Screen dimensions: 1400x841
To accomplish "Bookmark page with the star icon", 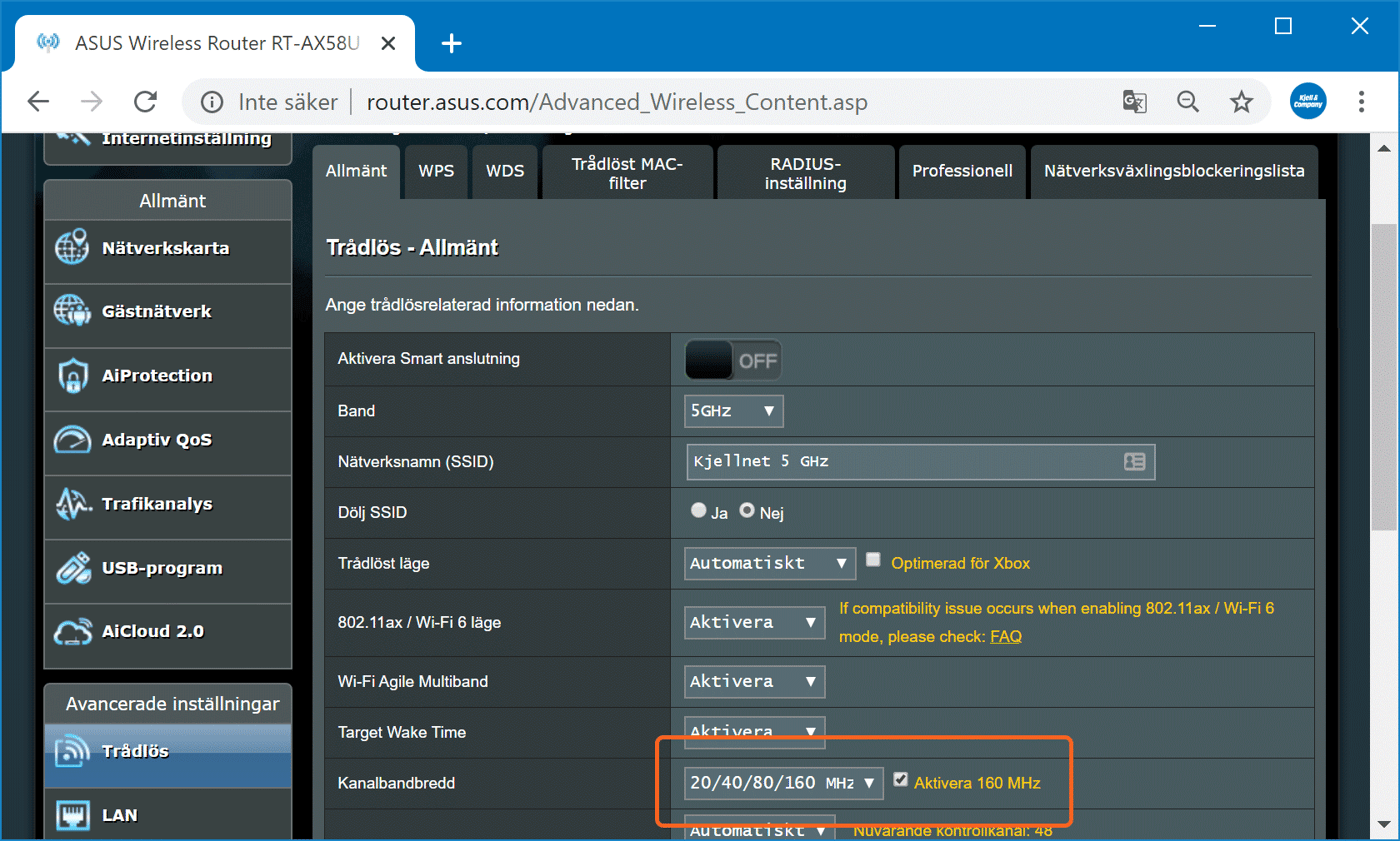I will (x=1241, y=101).
